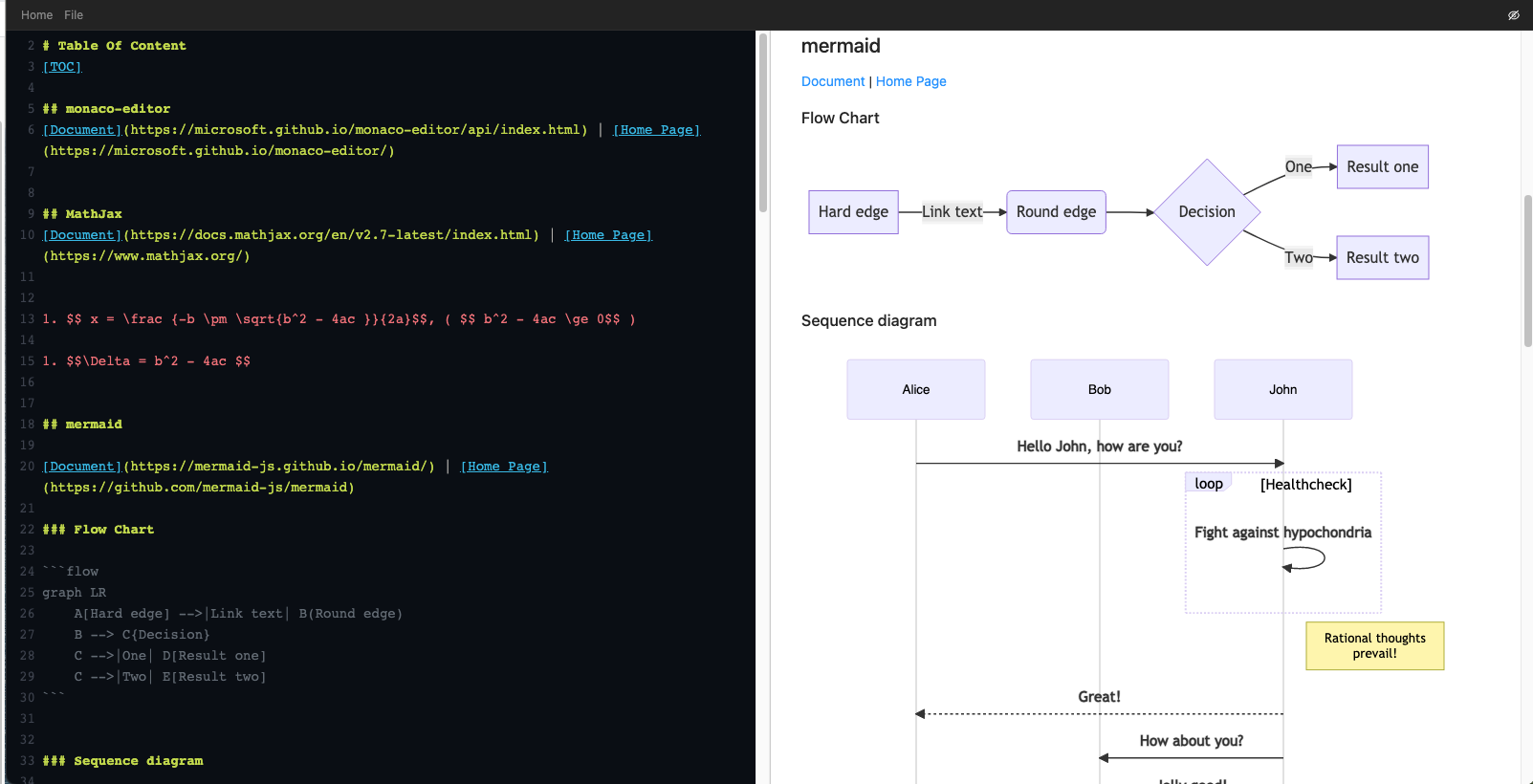Click the 'Rational thoughts prevail!' yellow note

(1375, 646)
